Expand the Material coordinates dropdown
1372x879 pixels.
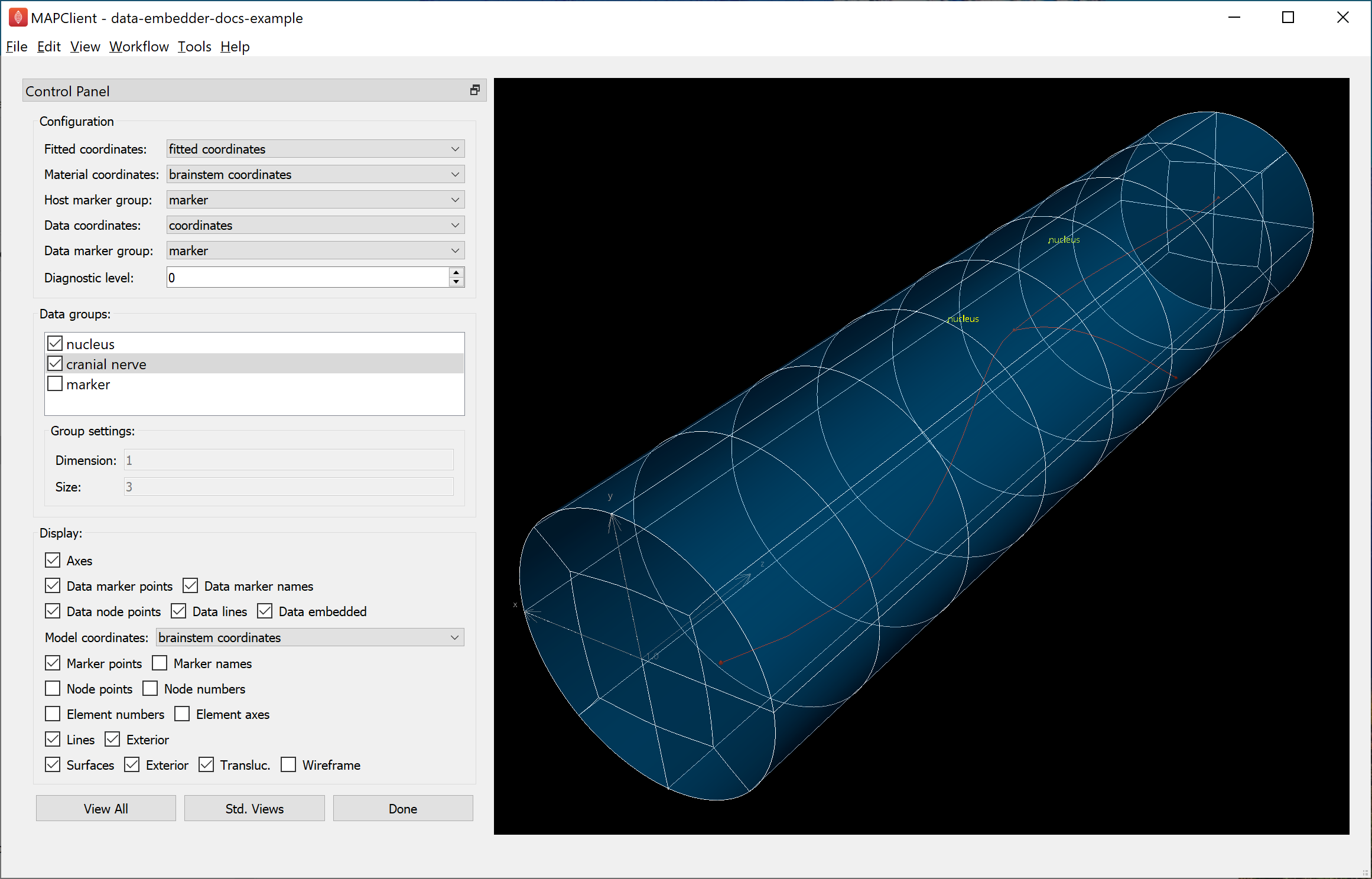coord(316,174)
